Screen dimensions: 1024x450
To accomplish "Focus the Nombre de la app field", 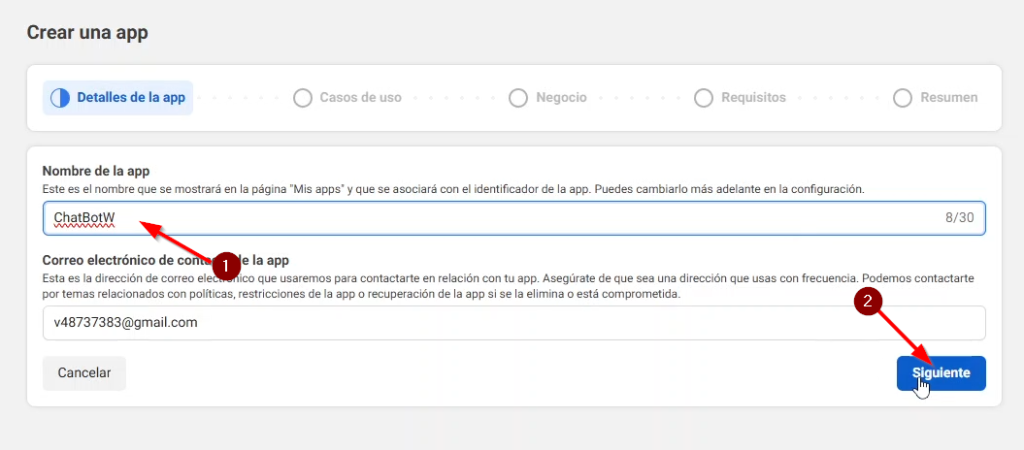I will tap(514, 218).
